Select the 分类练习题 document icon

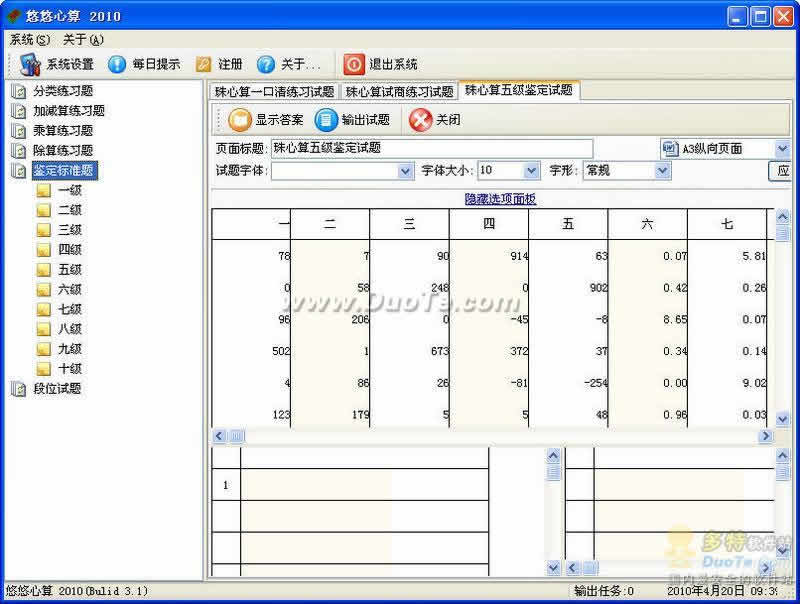coord(18,91)
